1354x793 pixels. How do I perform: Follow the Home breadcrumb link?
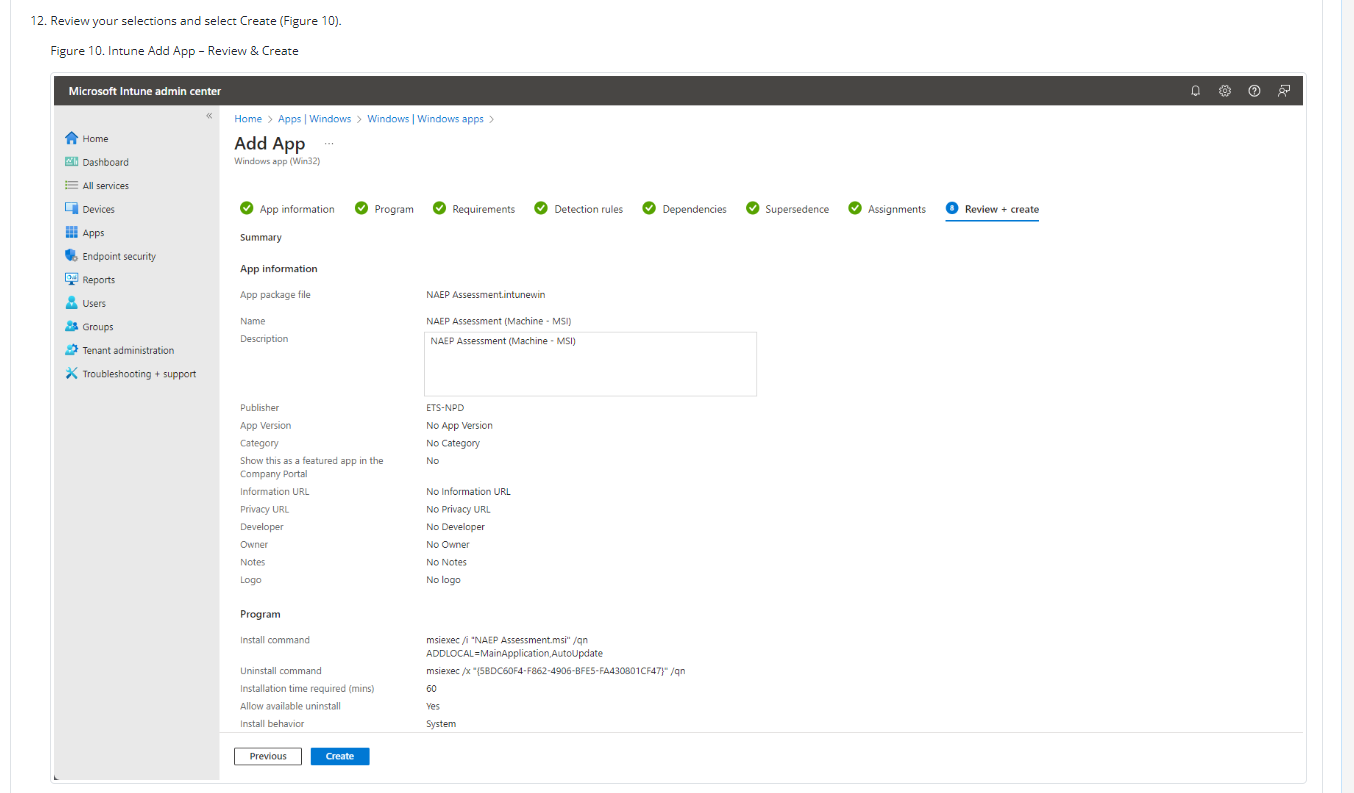248,119
